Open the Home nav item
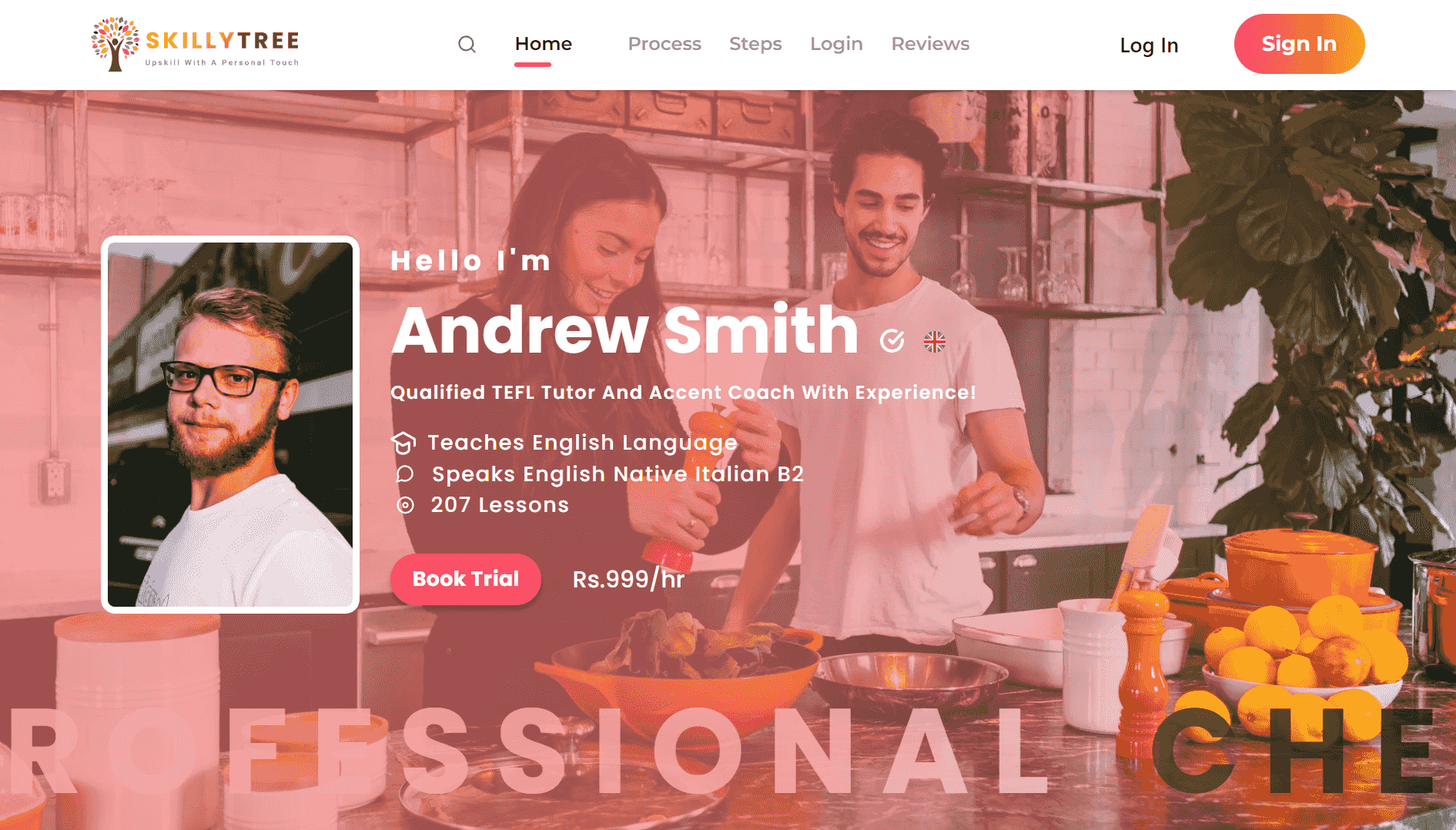The height and width of the screenshot is (830, 1456). pyautogui.click(x=544, y=44)
